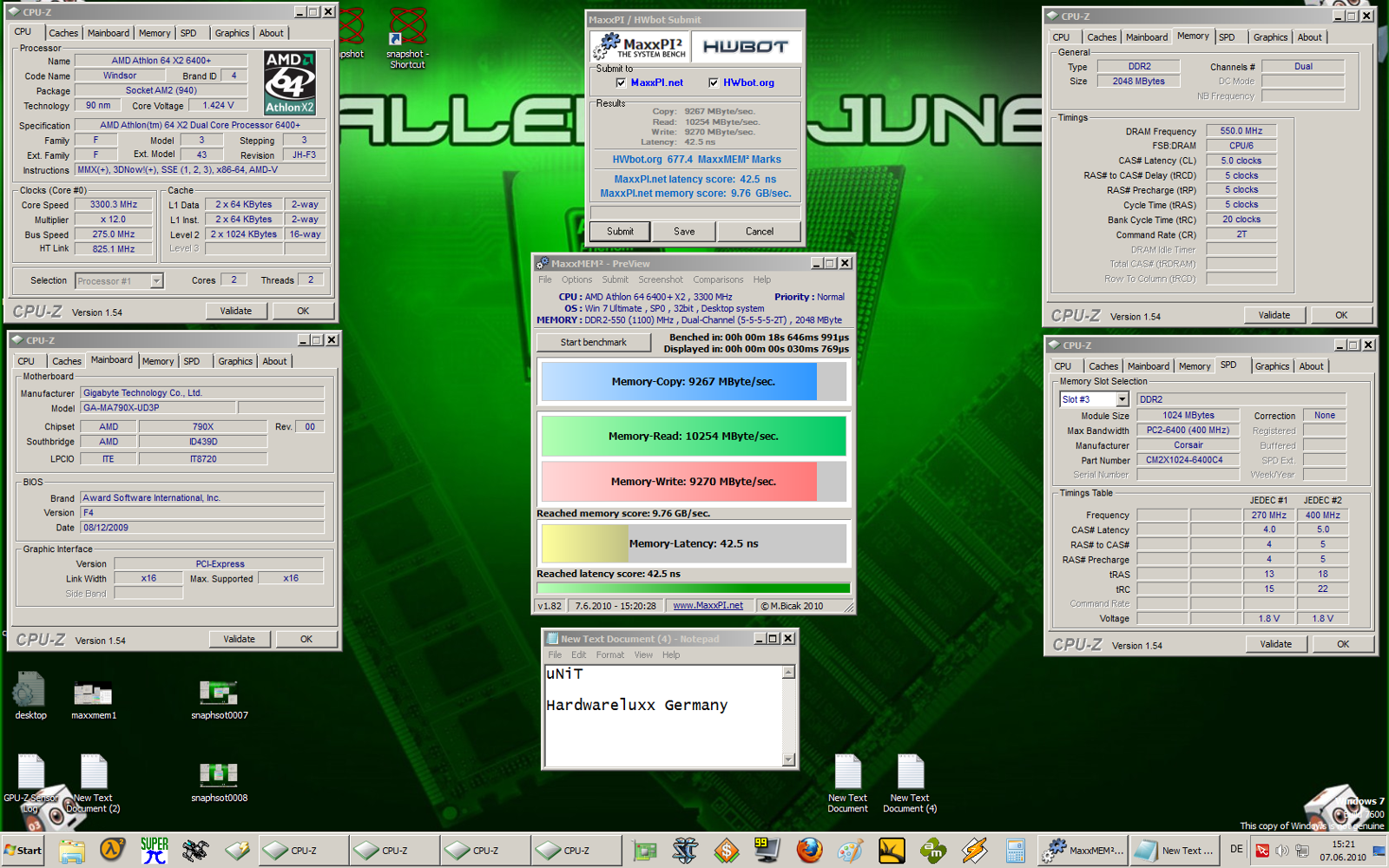Open About tab in SPD CPU-Z window

pyautogui.click(x=1311, y=366)
